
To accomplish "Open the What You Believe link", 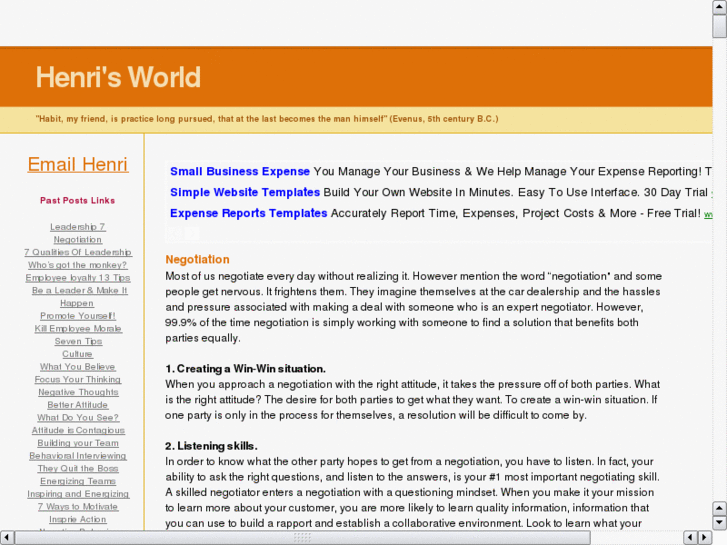I will coord(77,366).
